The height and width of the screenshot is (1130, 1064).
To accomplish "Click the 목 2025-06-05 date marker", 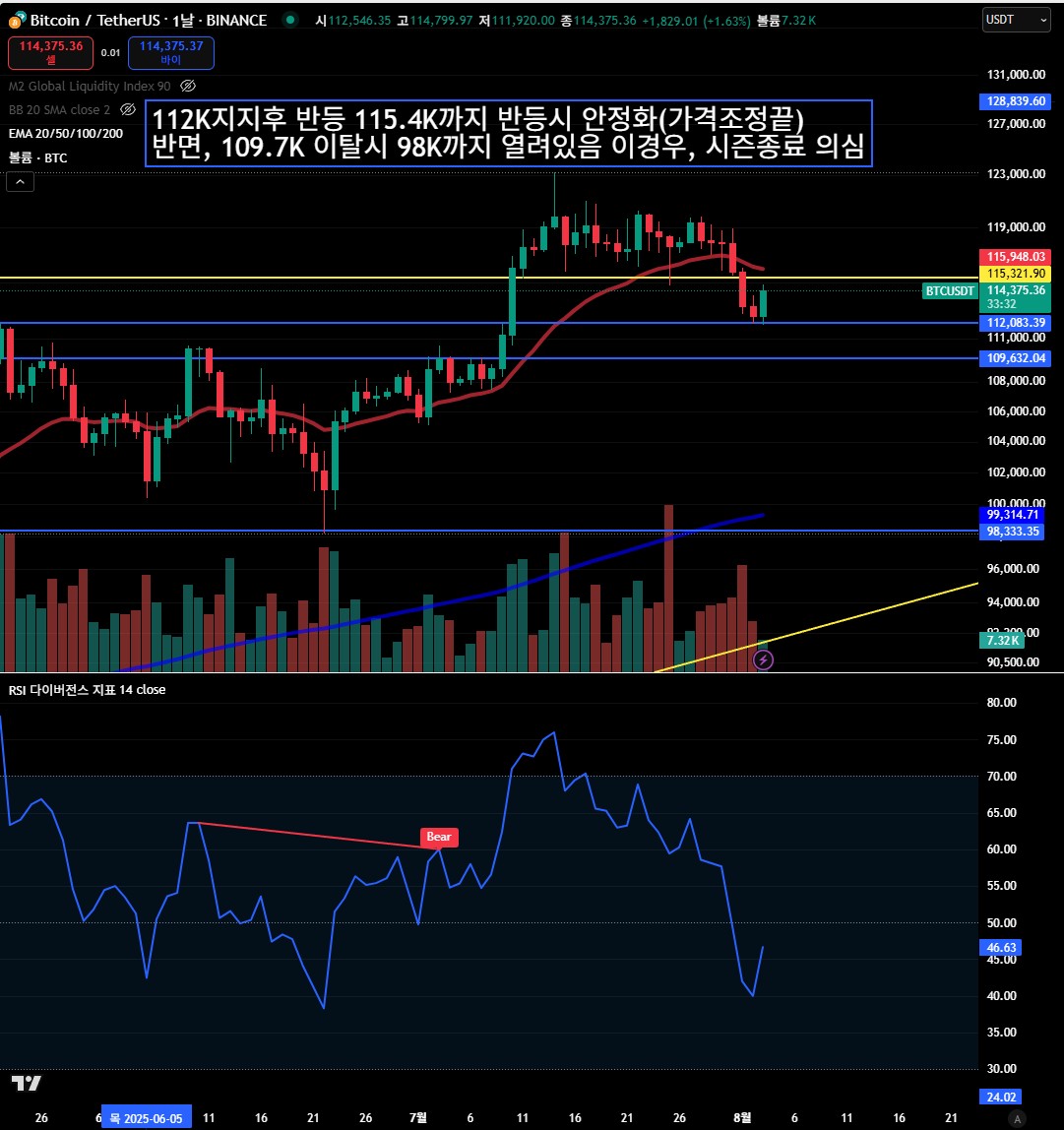I will (x=147, y=1118).
